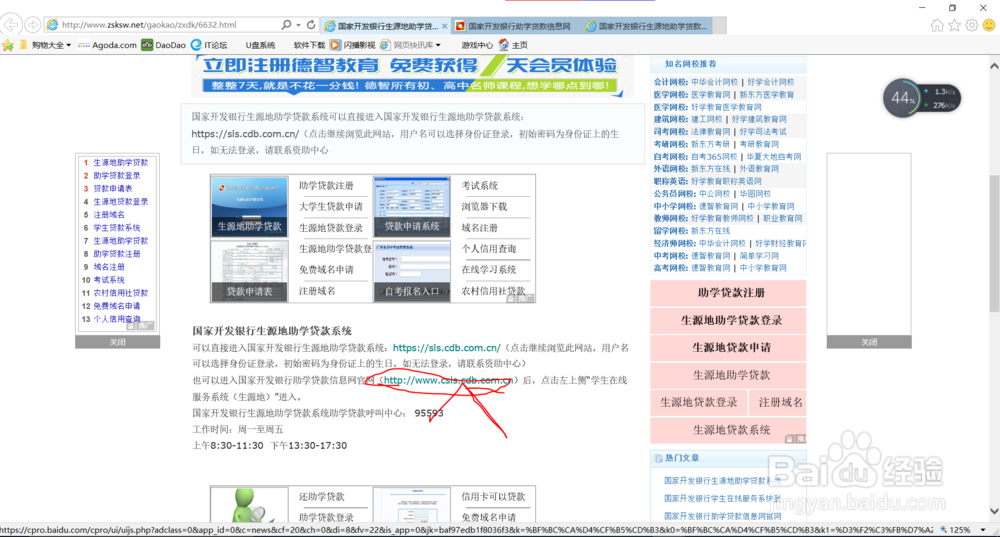Viewport: 1000px width, 537px height.
Task: Close the active browser tab
Action: point(445,26)
